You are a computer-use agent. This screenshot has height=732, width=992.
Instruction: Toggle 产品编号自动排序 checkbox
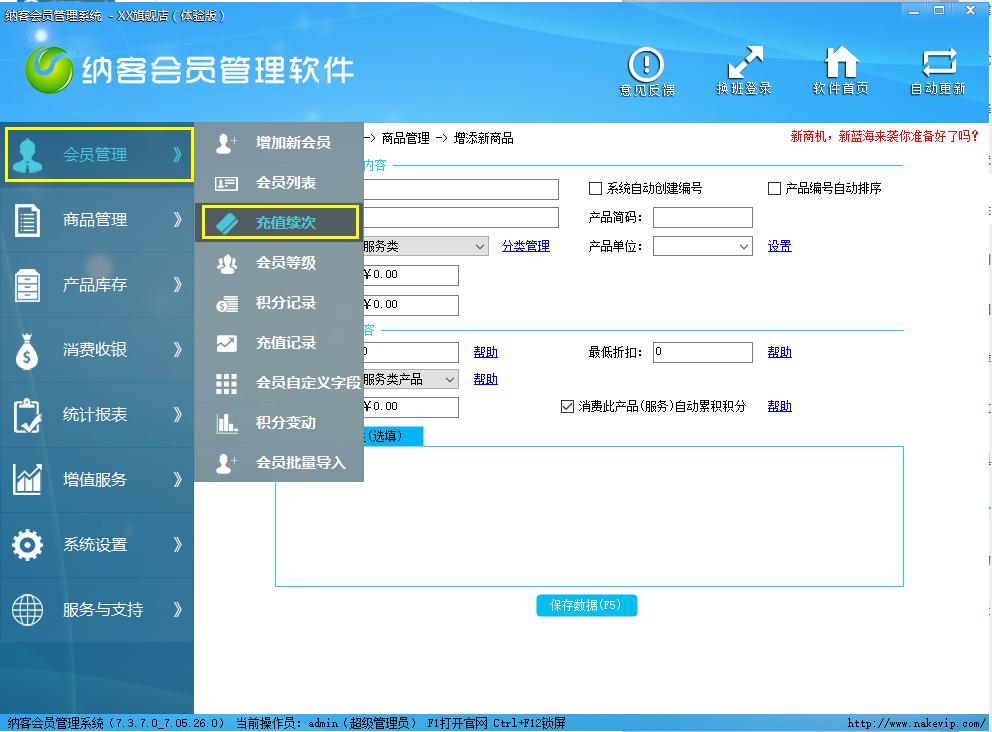774,189
